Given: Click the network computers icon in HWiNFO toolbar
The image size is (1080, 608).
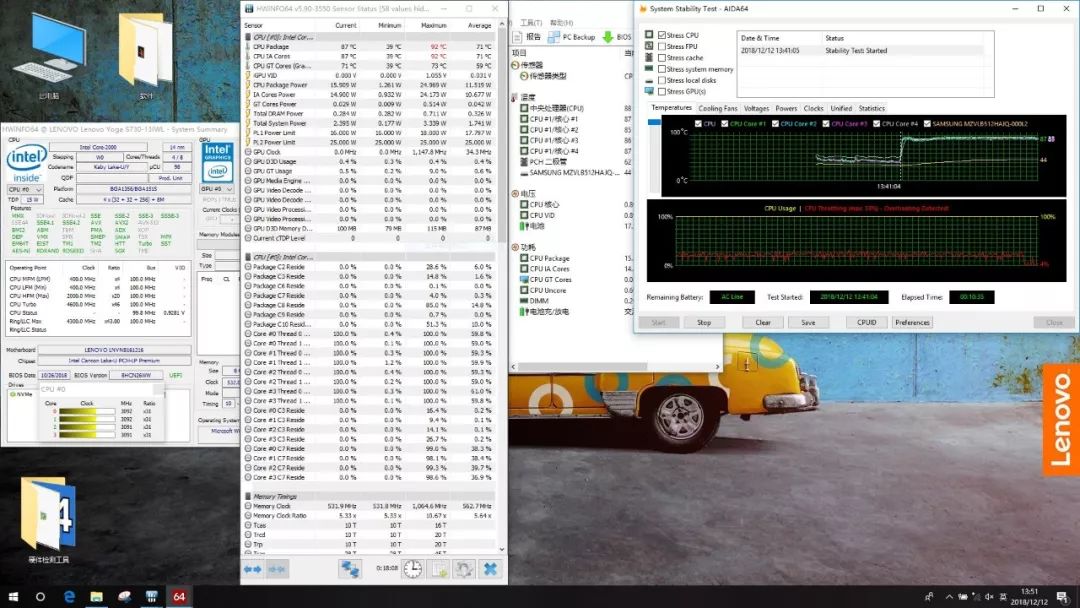Looking at the screenshot, I should click(350, 568).
